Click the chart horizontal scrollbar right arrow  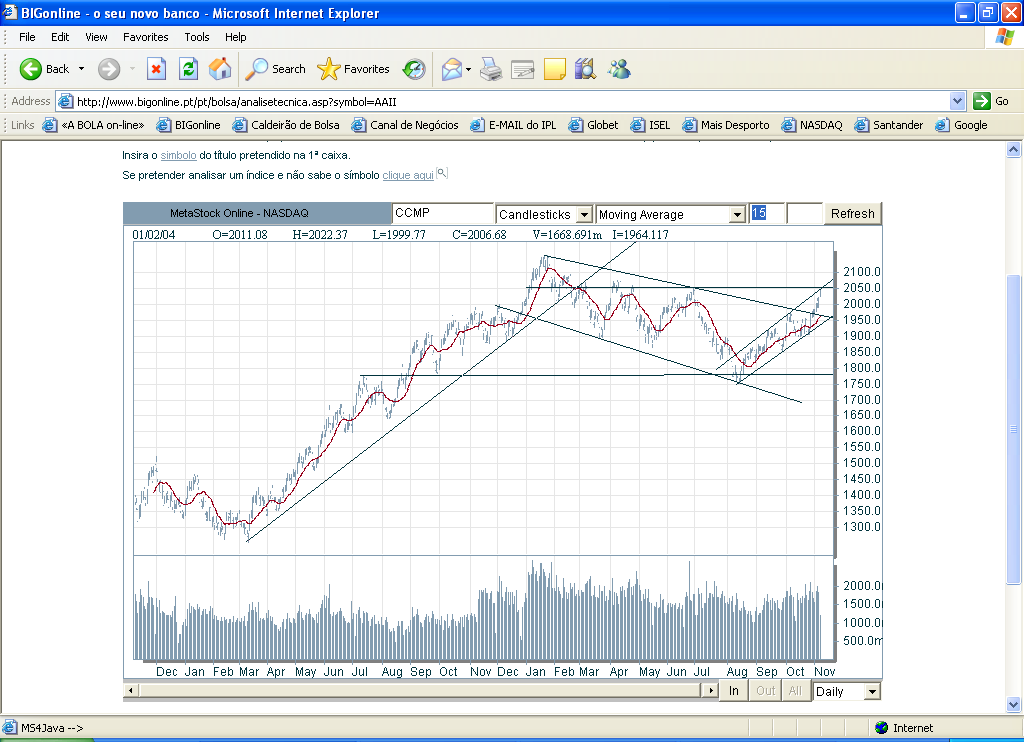point(711,691)
